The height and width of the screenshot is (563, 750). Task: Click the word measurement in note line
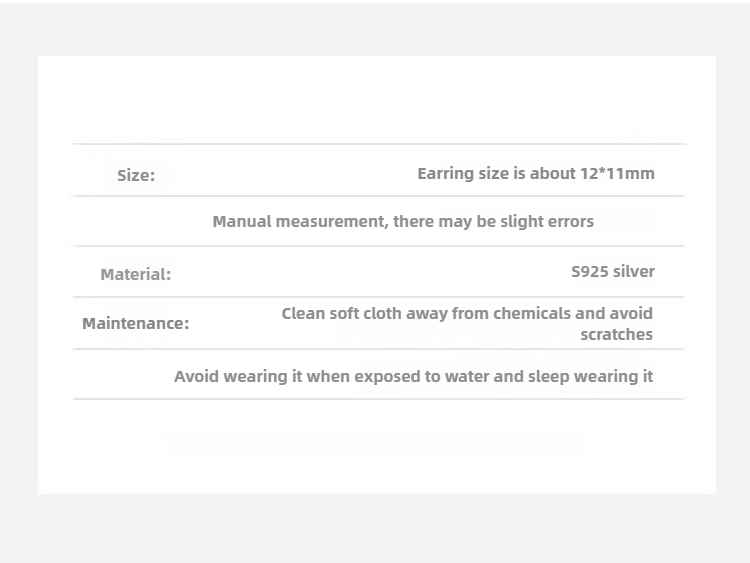tap(332, 221)
